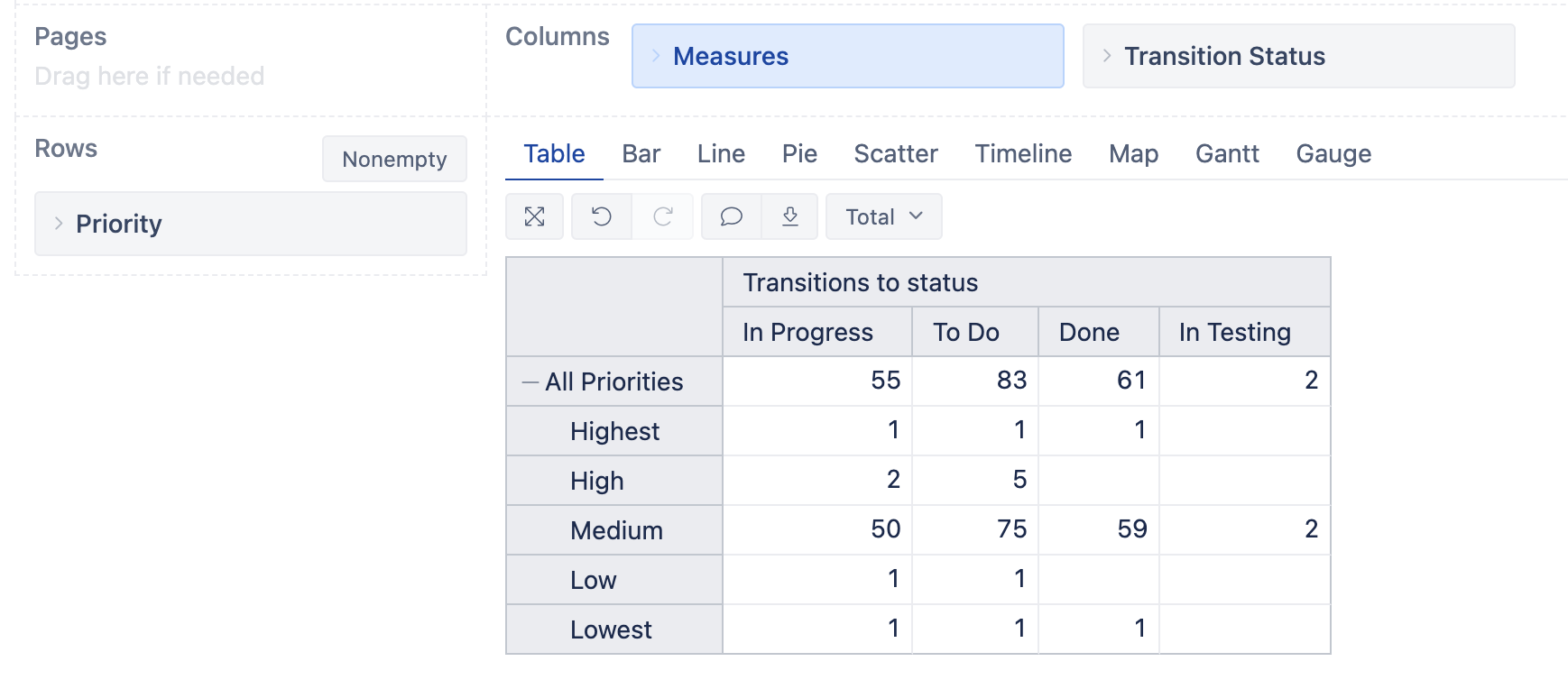
Task: Open the comment bubble icon
Action: click(x=732, y=216)
